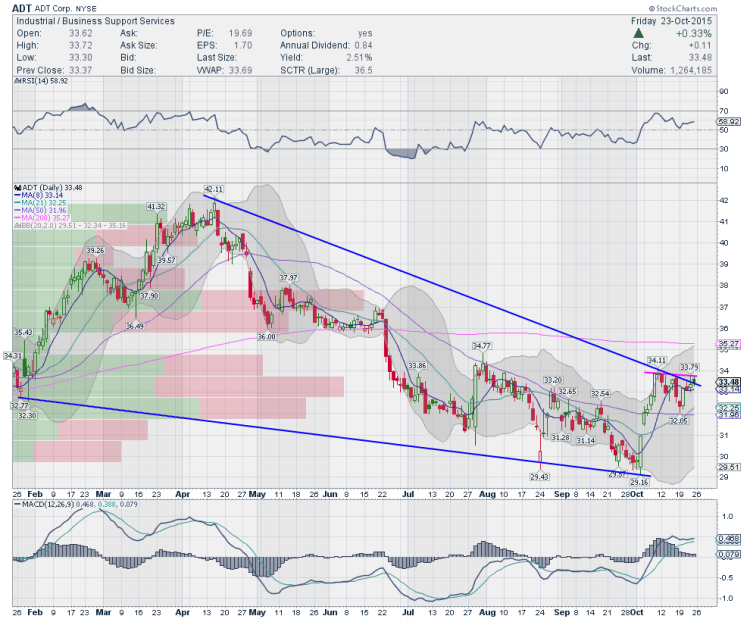Click the 33.86 price label
Image resolution: width=750 pixels, height=619 pixels.
click(417, 365)
